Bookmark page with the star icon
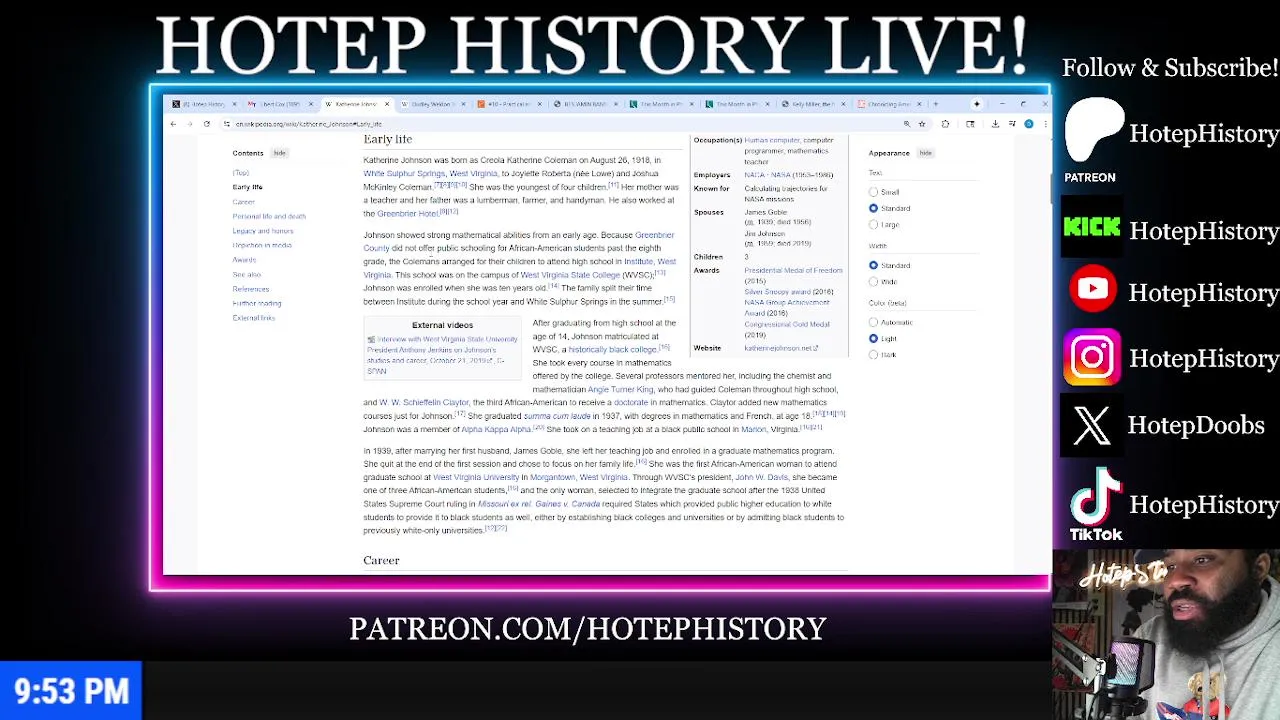Image resolution: width=1280 pixels, height=720 pixels. (x=922, y=124)
